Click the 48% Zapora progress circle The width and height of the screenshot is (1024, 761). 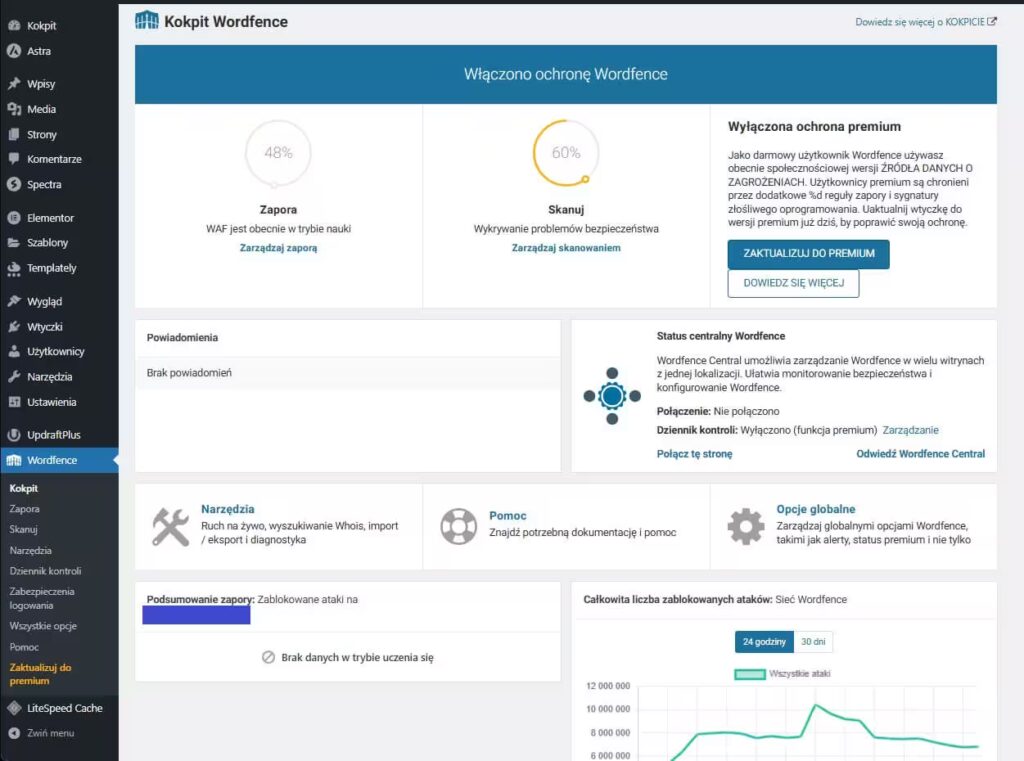coord(278,153)
